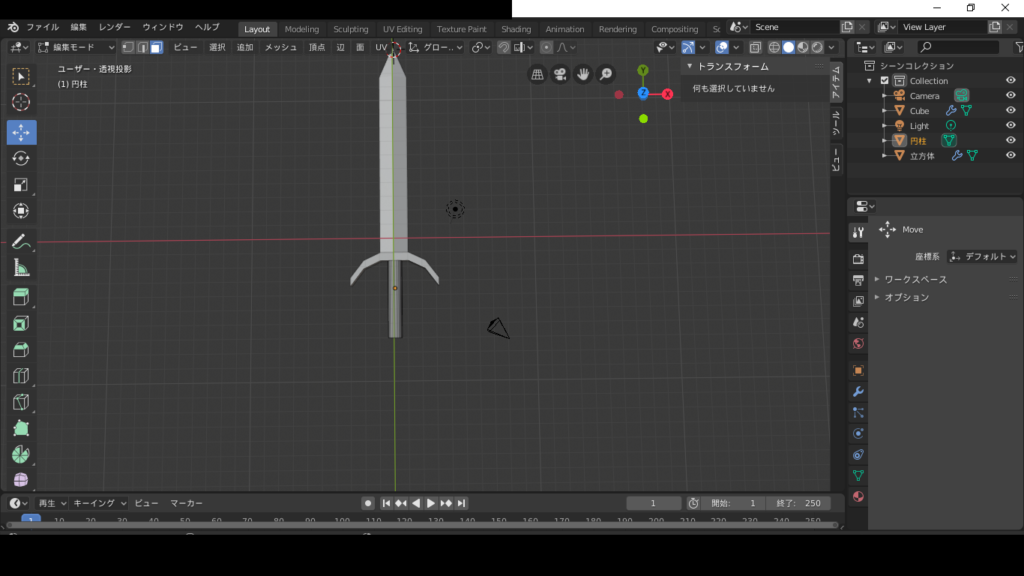Select the Measure tool
The height and width of the screenshot is (576, 1024).
(x=21, y=268)
